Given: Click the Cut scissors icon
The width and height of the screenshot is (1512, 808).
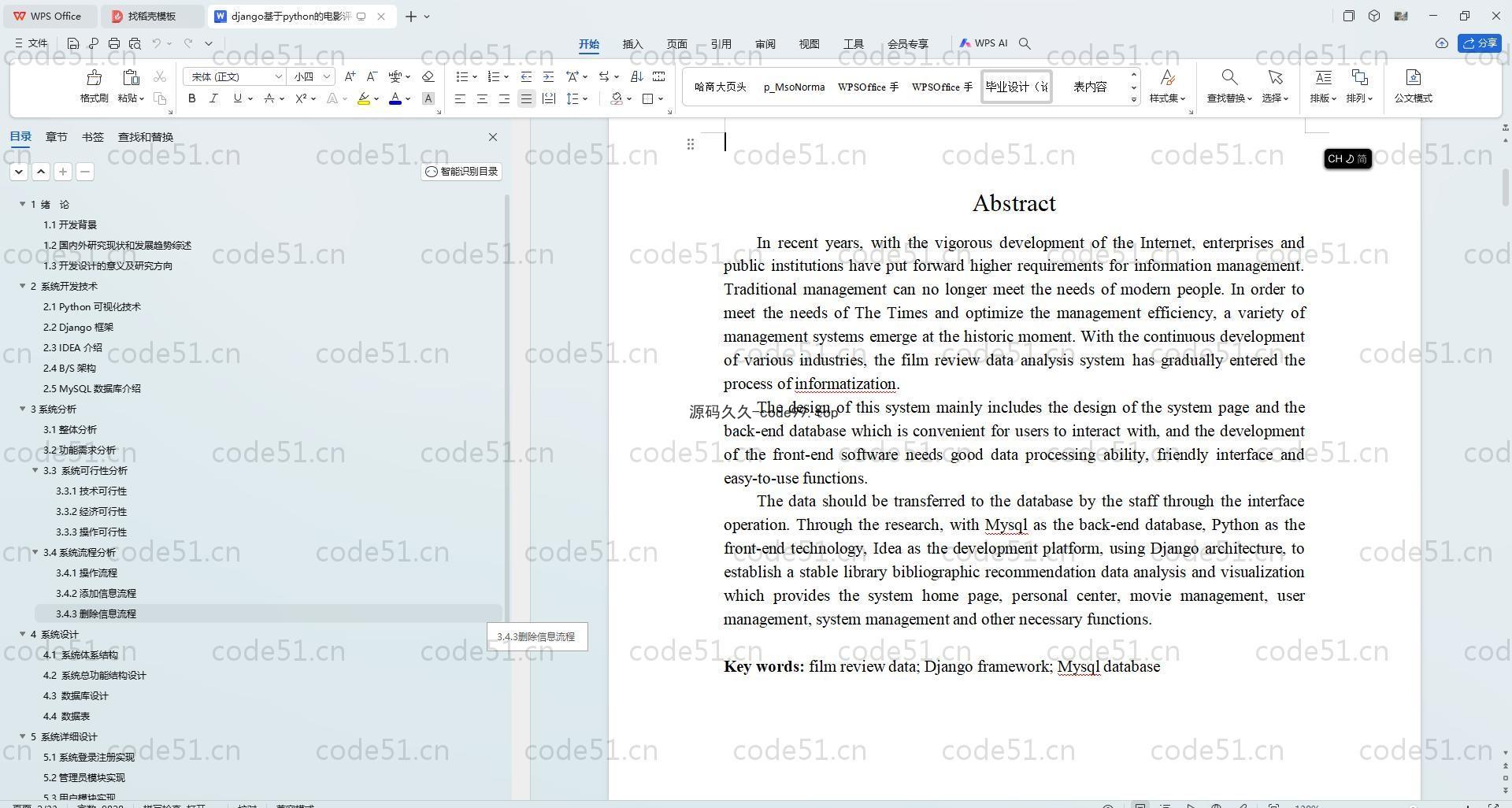Looking at the screenshot, I should pyautogui.click(x=160, y=76).
